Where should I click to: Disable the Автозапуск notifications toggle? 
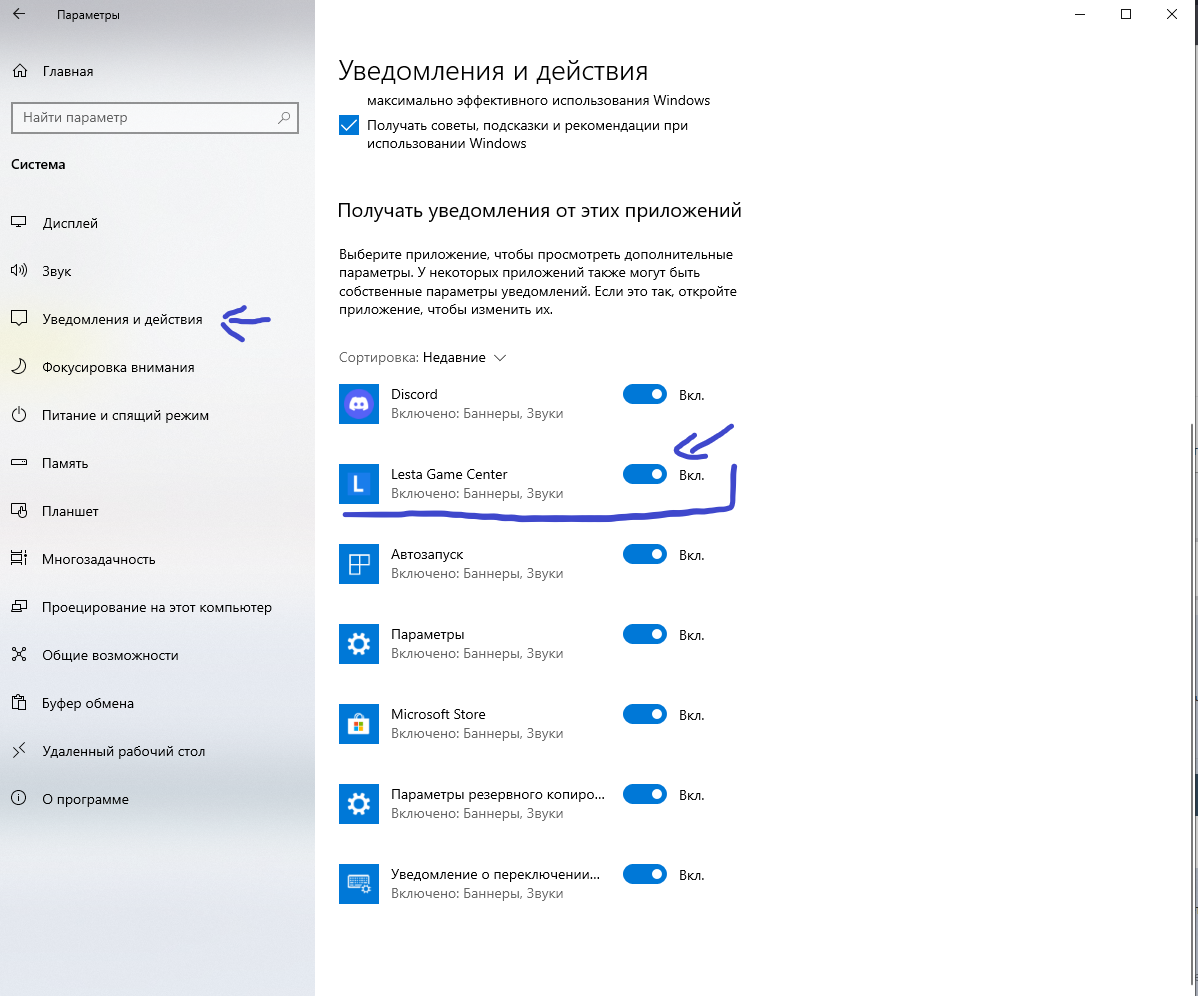click(645, 555)
